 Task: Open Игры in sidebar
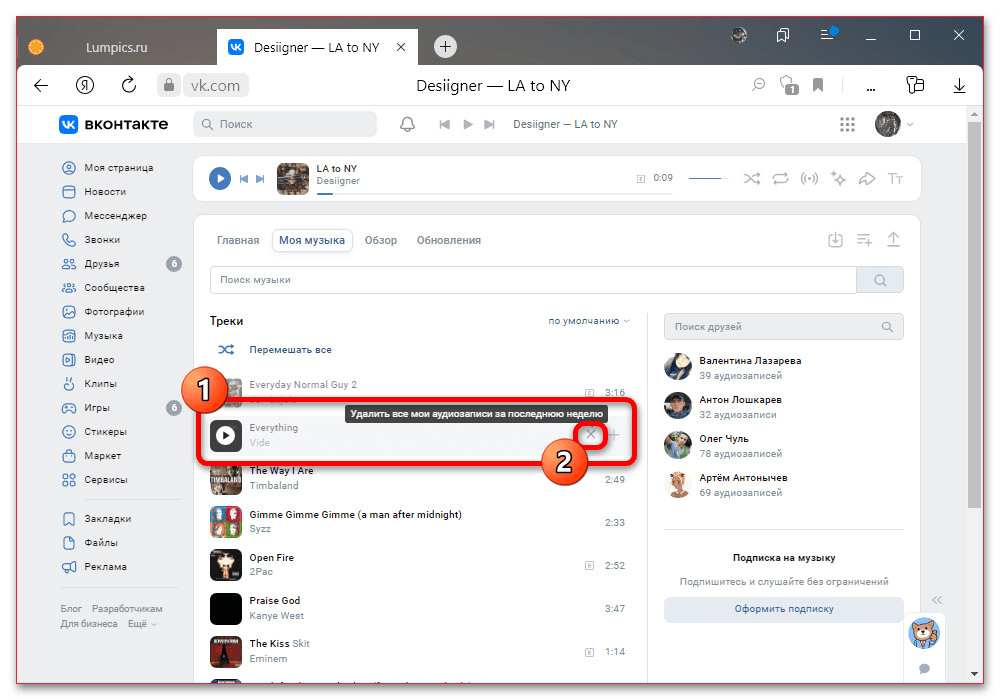tap(86, 408)
